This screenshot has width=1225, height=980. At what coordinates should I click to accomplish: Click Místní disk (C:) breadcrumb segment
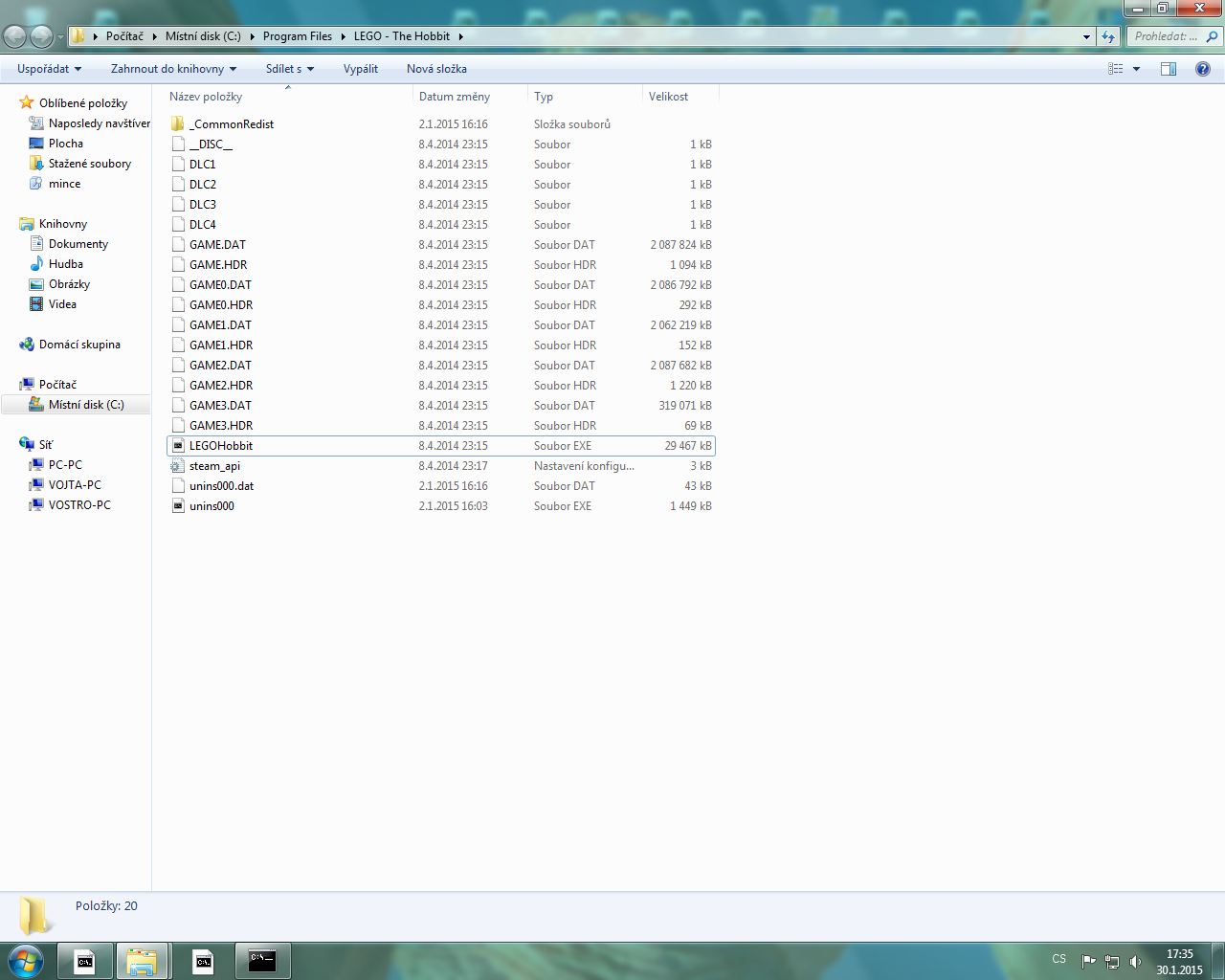(203, 36)
